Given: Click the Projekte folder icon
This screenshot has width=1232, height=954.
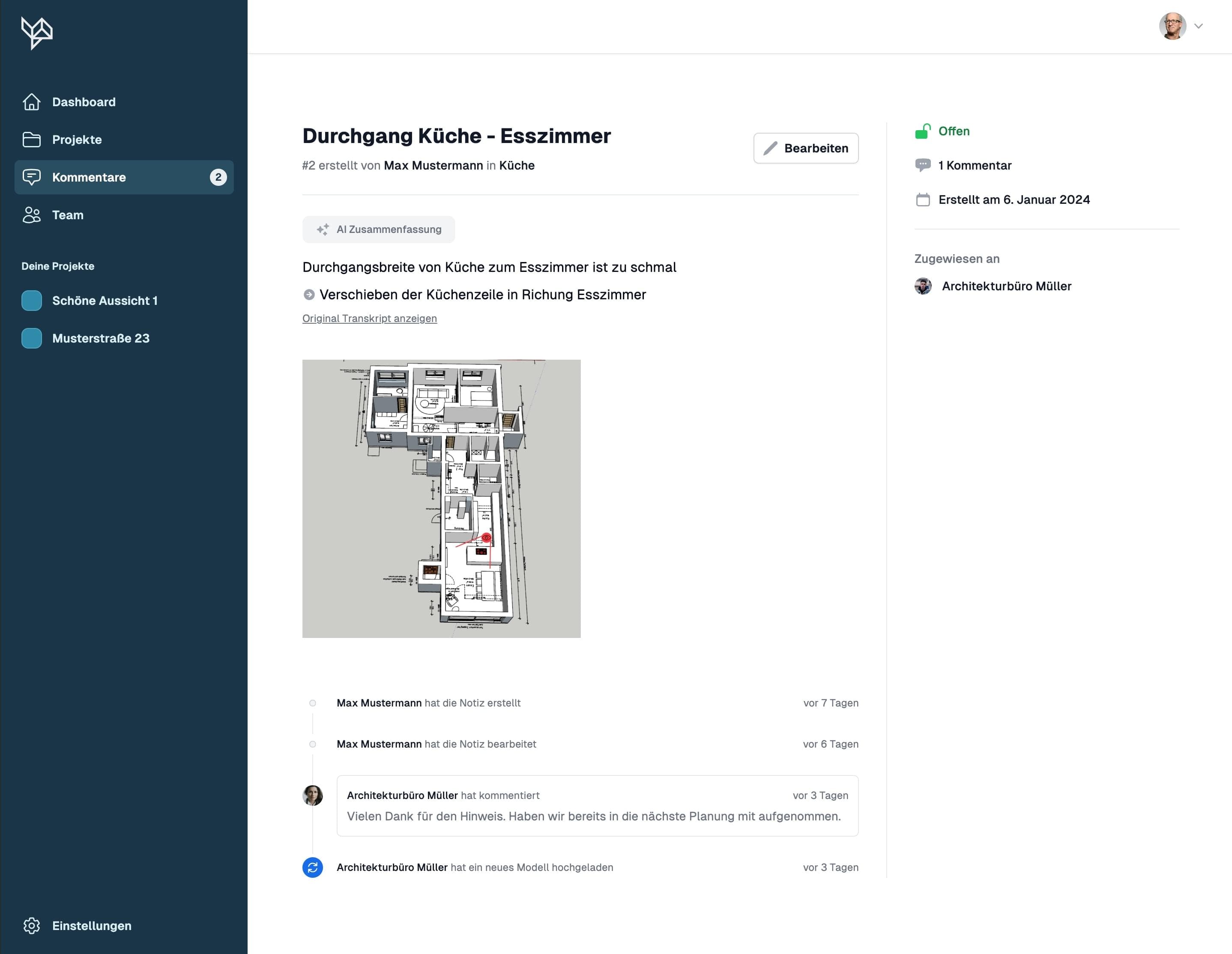Looking at the screenshot, I should (x=32, y=140).
